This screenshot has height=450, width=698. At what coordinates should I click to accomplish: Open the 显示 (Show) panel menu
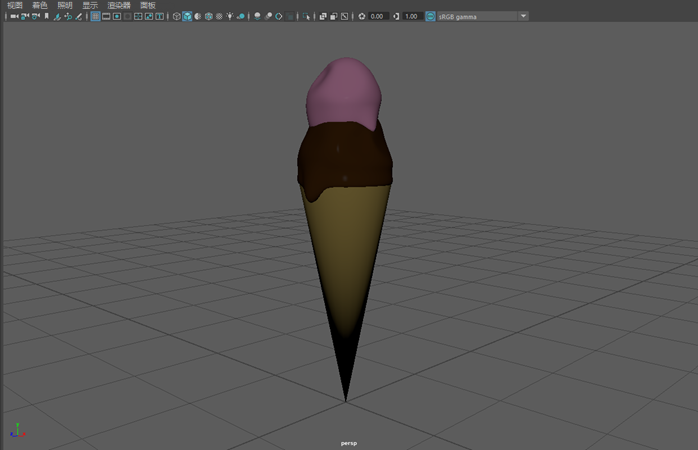(x=90, y=5)
